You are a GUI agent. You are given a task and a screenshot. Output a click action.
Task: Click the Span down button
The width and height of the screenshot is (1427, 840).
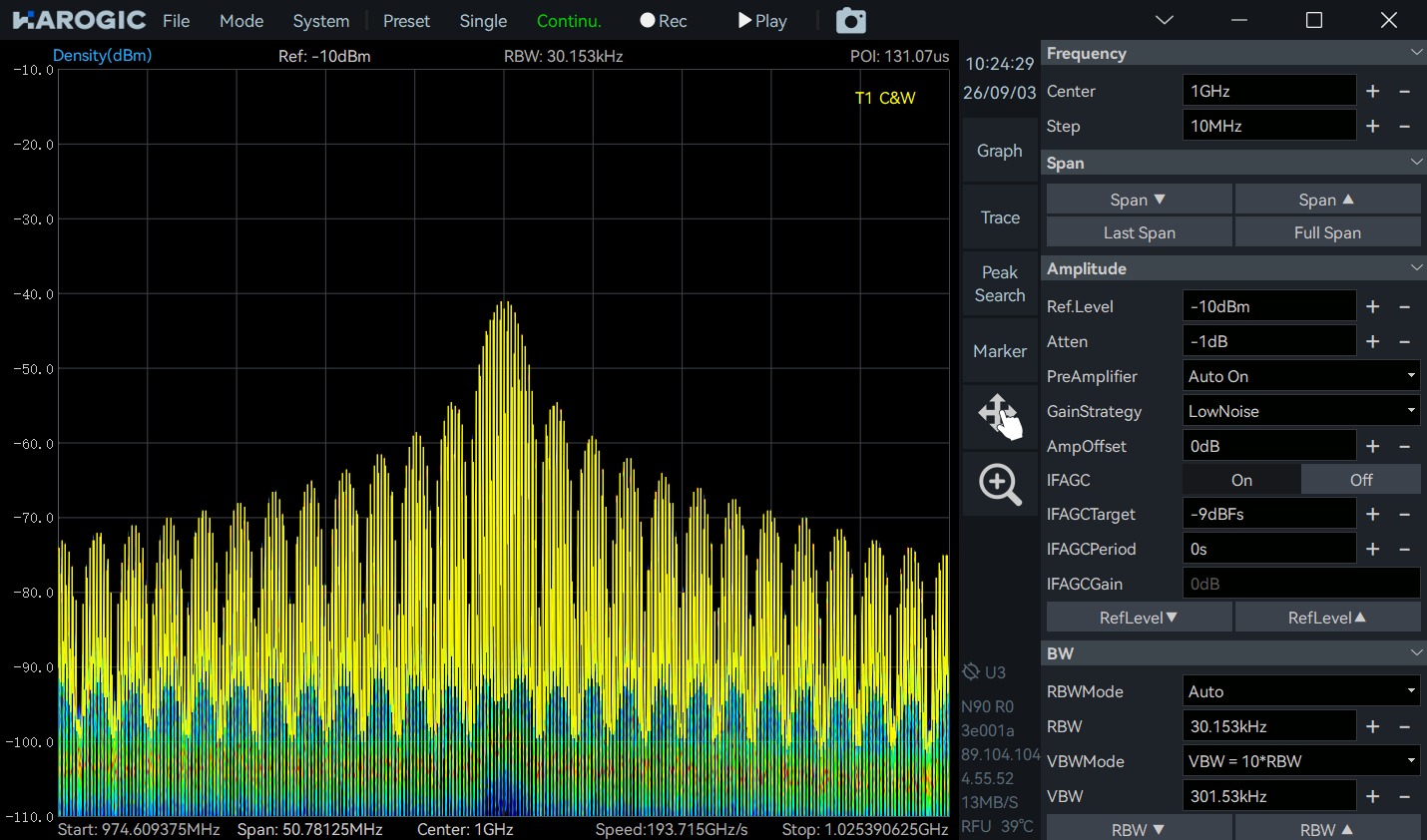click(x=1139, y=200)
